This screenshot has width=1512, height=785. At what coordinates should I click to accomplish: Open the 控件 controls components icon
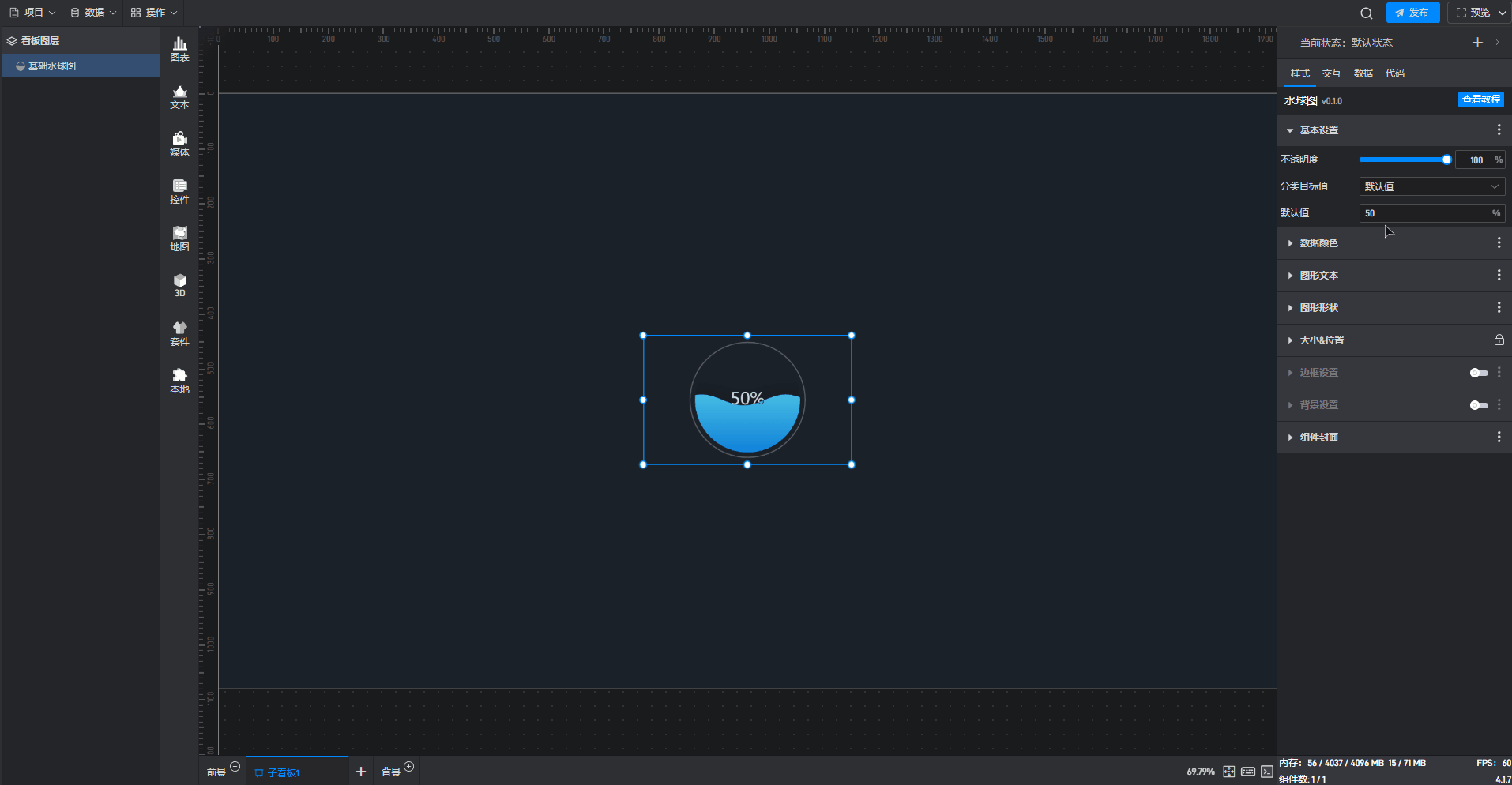[179, 191]
